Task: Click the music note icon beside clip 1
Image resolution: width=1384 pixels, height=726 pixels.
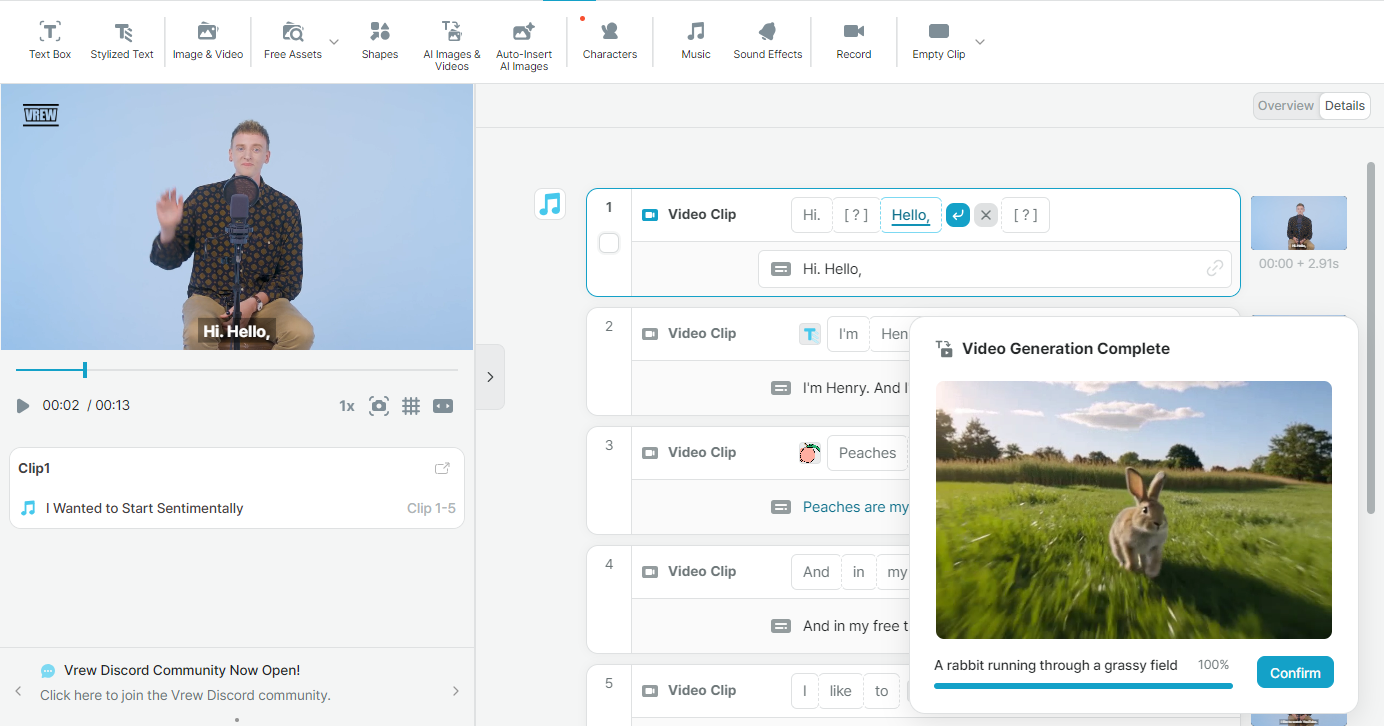Action: tap(550, 204)
